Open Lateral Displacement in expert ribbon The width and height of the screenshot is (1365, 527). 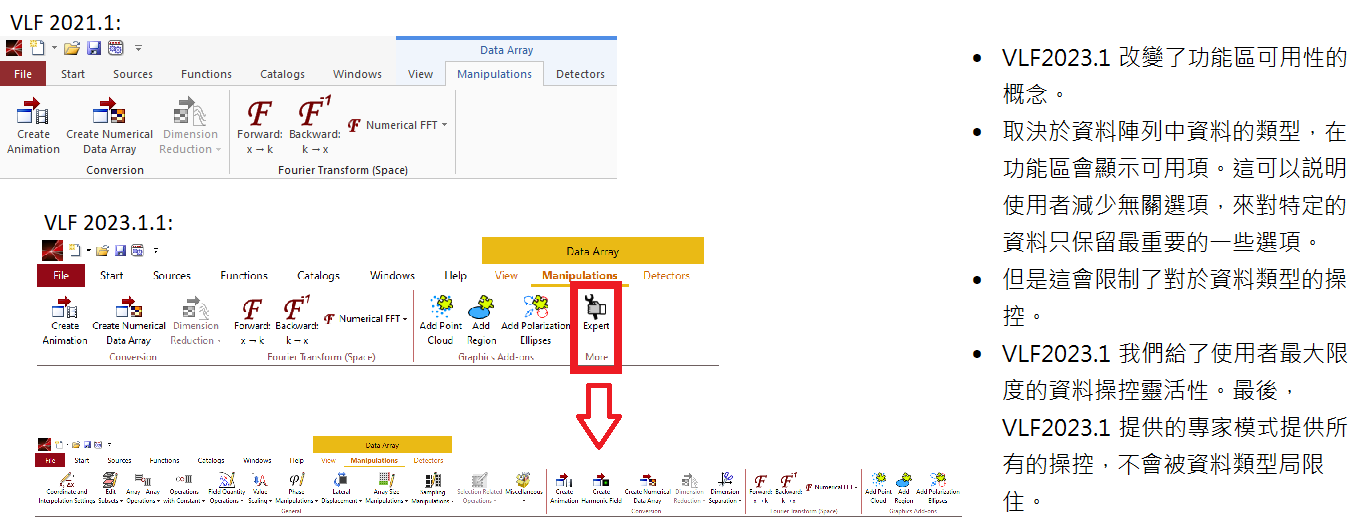342,489
